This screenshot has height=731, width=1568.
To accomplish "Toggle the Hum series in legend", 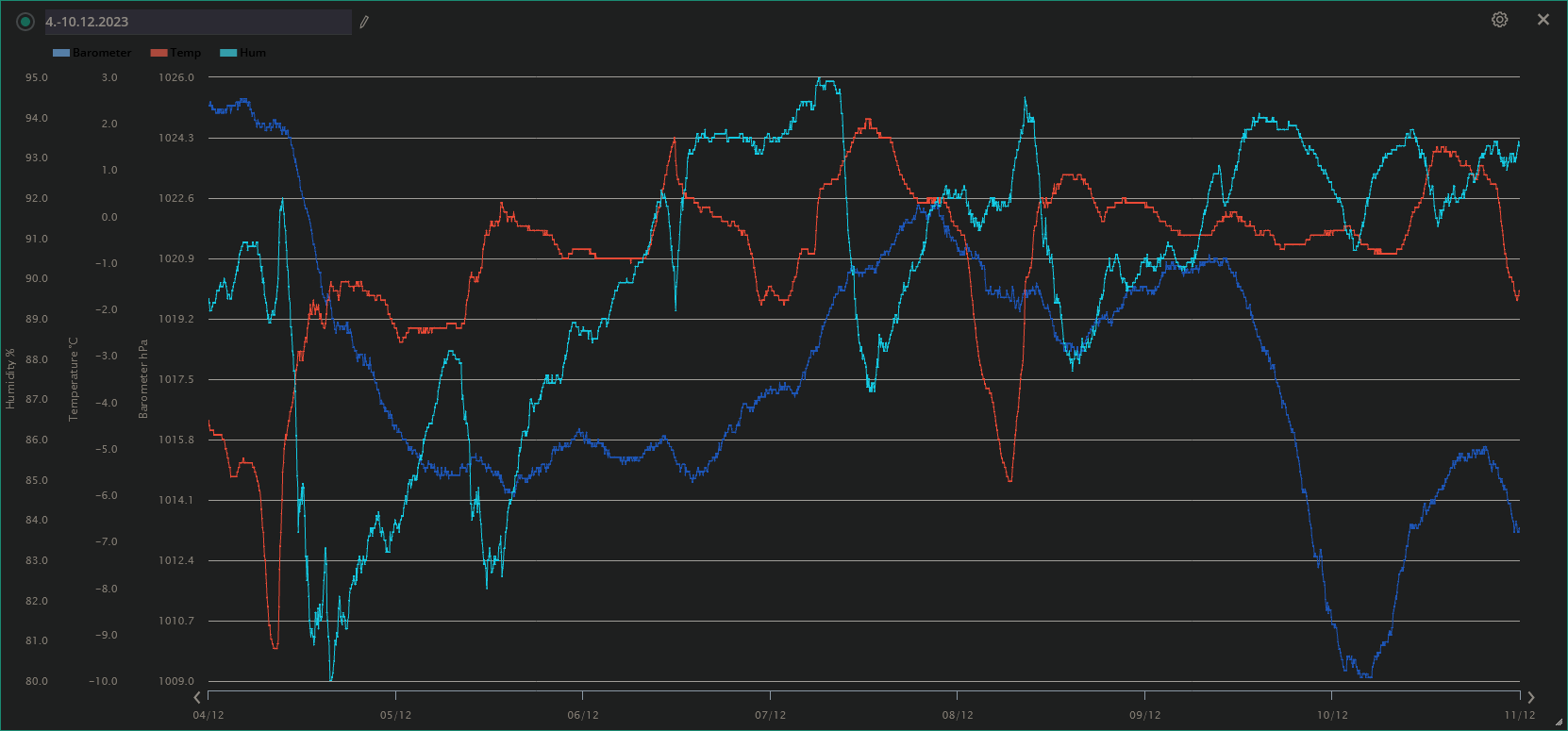I will click(252, 53).
